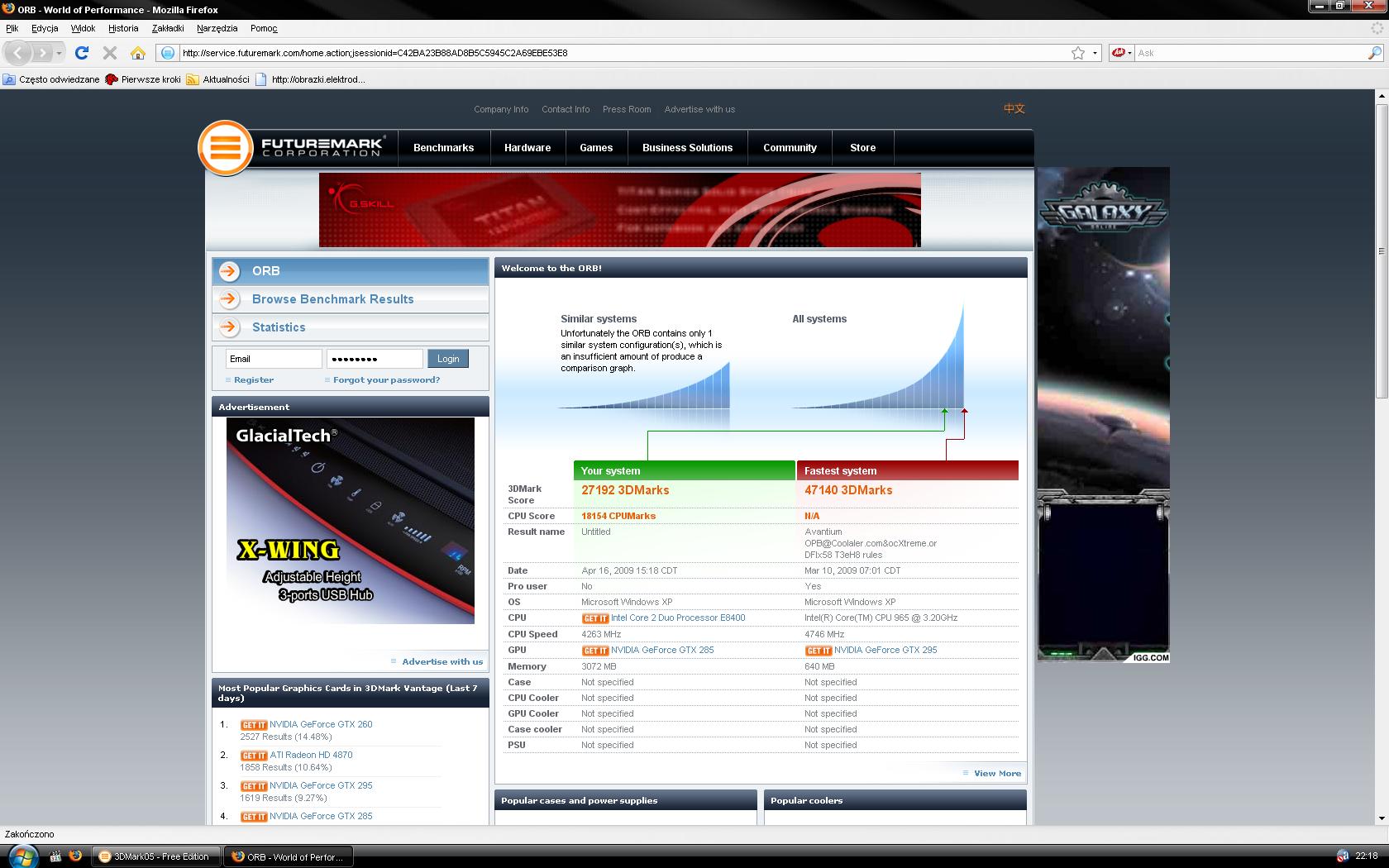
Task: Click the Advertise with us link under GlacialTech ad
Action: tap(442, 662)
